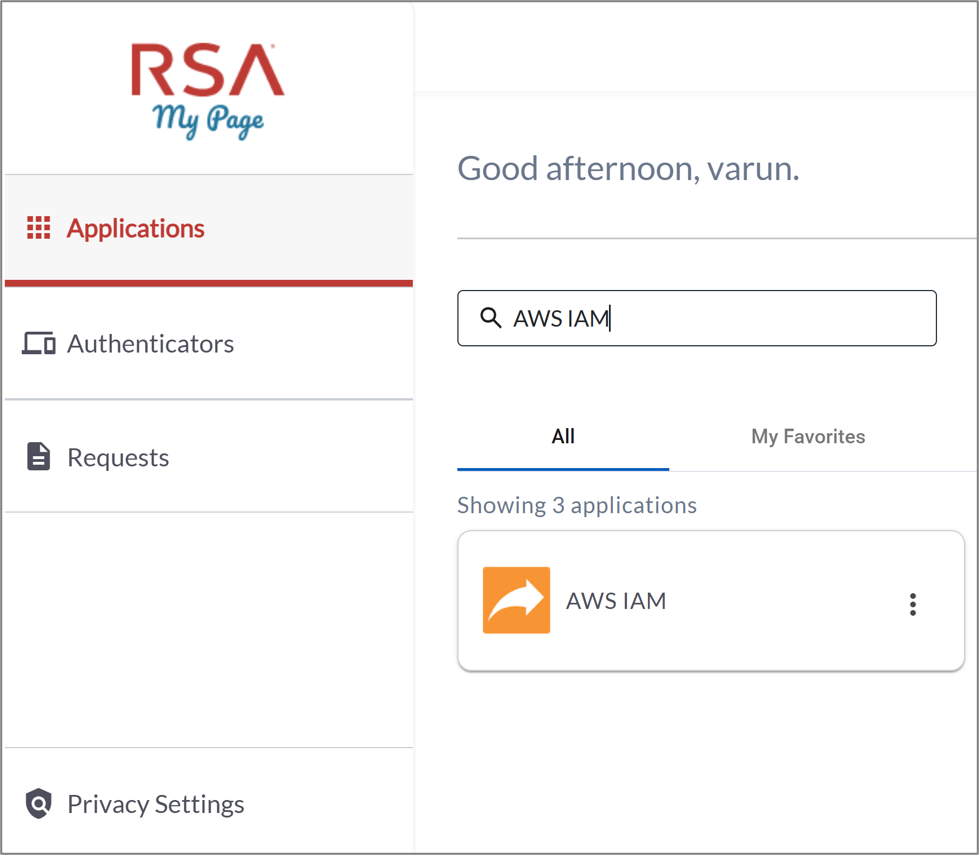Click the Requests document icon

[39, 457]
